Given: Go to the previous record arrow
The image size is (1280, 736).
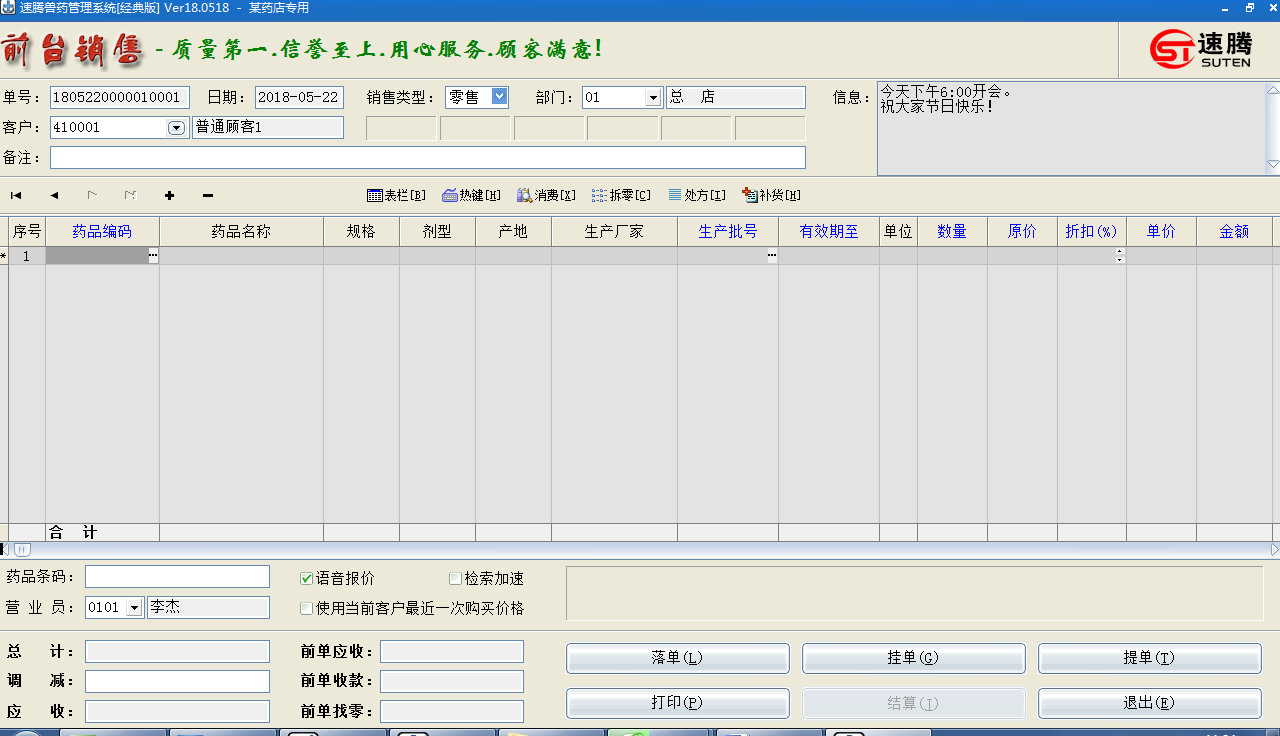Looking at the screenshot, I should pyautogui.click(x=54, y=196).
